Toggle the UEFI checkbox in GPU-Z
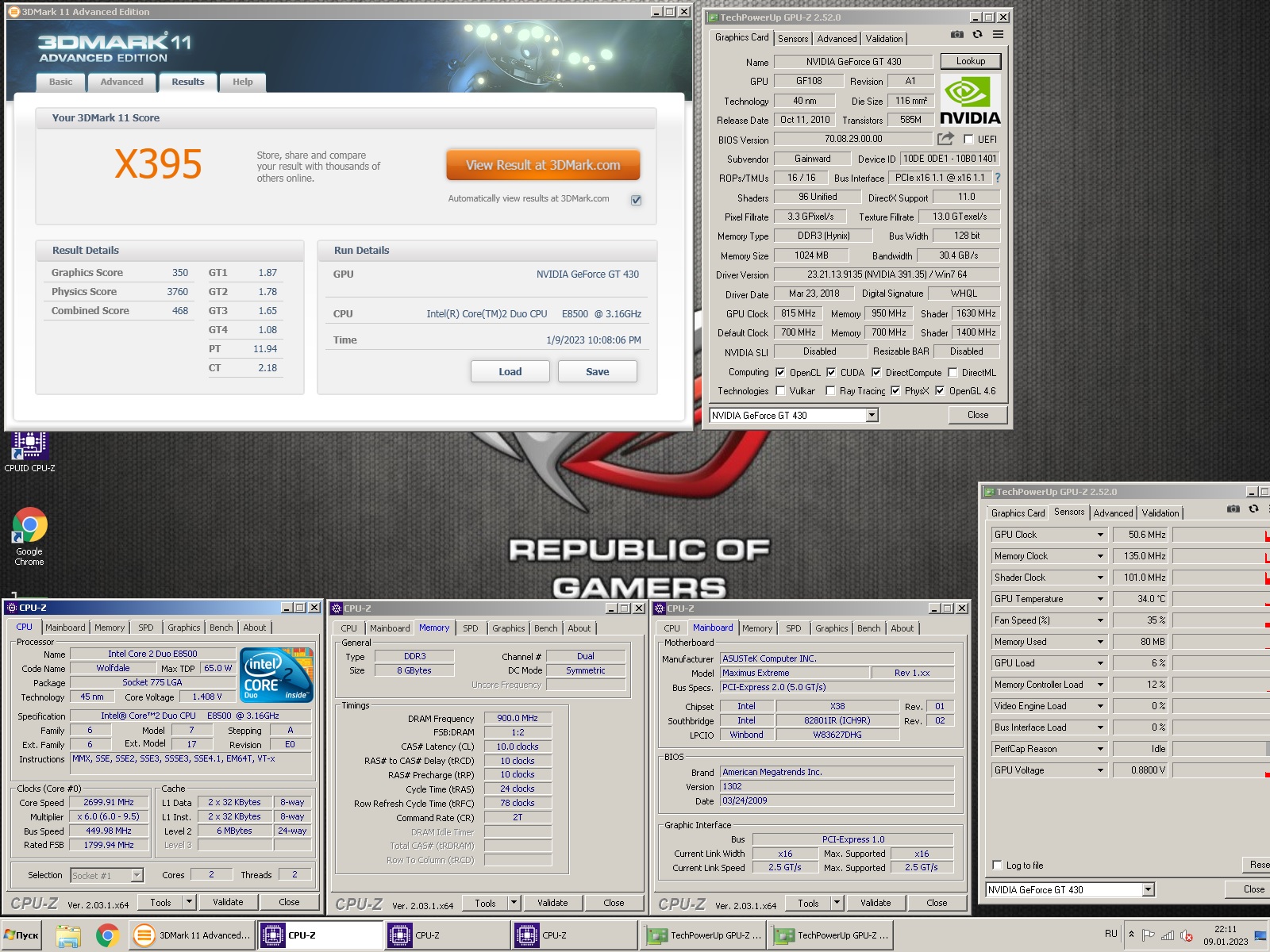This screenshot has height=952, width=1270. [x=968, y=139]
